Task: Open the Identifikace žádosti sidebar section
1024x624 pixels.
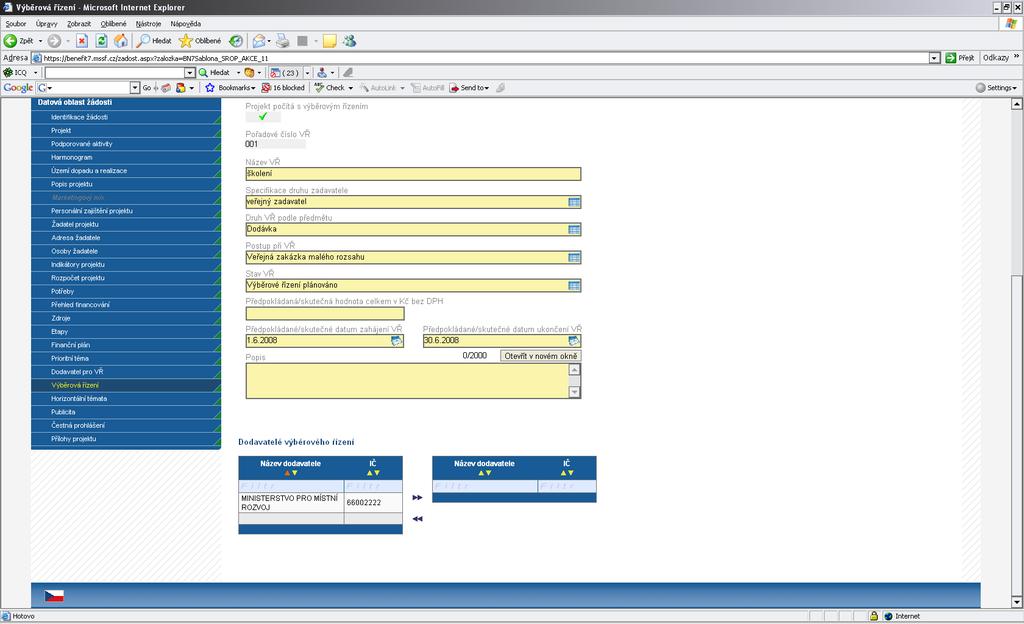Action: (126, 117)
